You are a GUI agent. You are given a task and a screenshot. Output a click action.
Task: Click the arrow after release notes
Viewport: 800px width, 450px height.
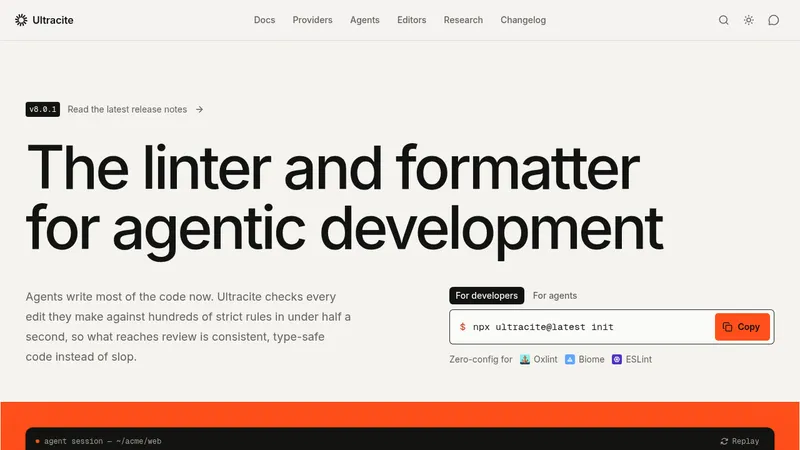click(x=199, y=109)
